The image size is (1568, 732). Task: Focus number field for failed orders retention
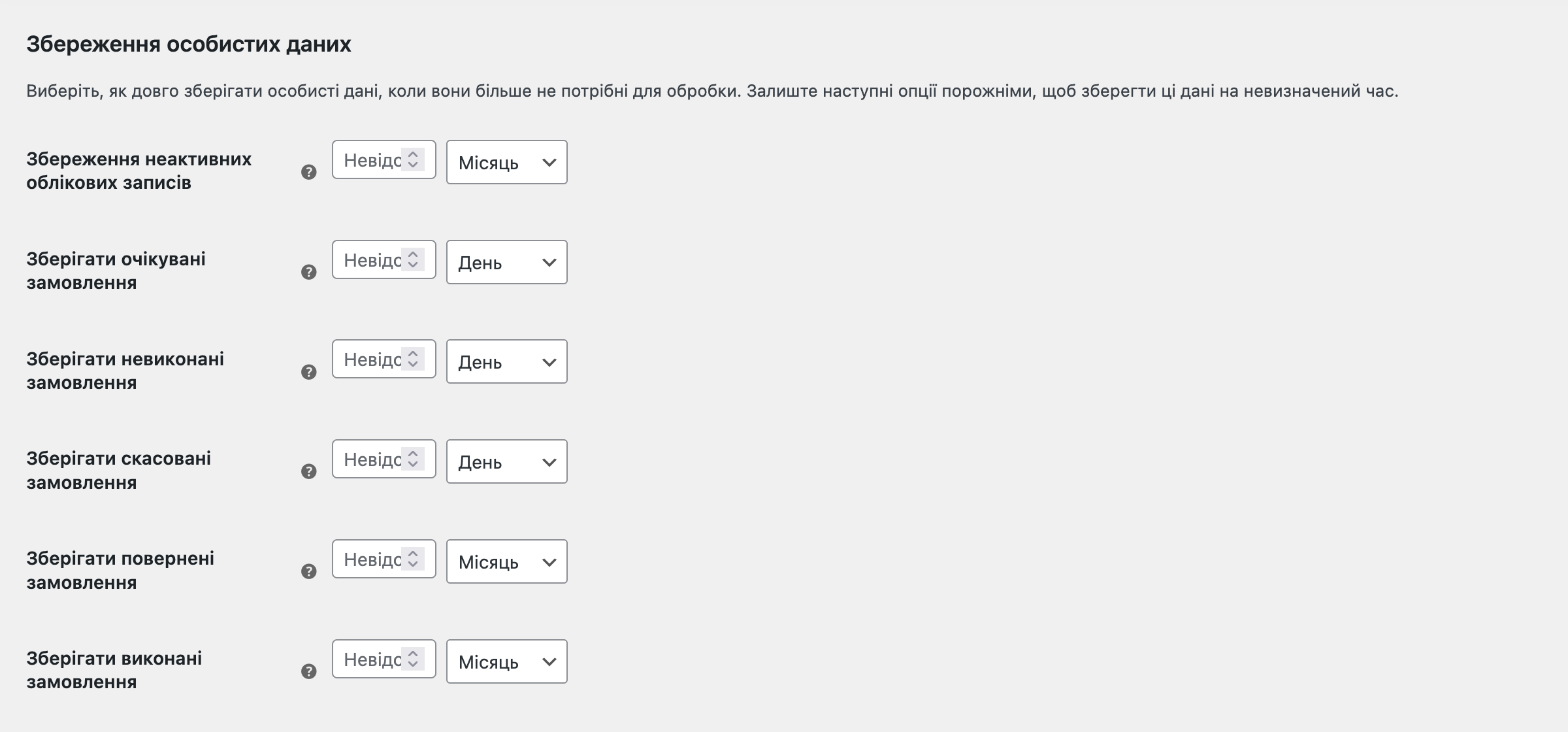click(384, 359)
